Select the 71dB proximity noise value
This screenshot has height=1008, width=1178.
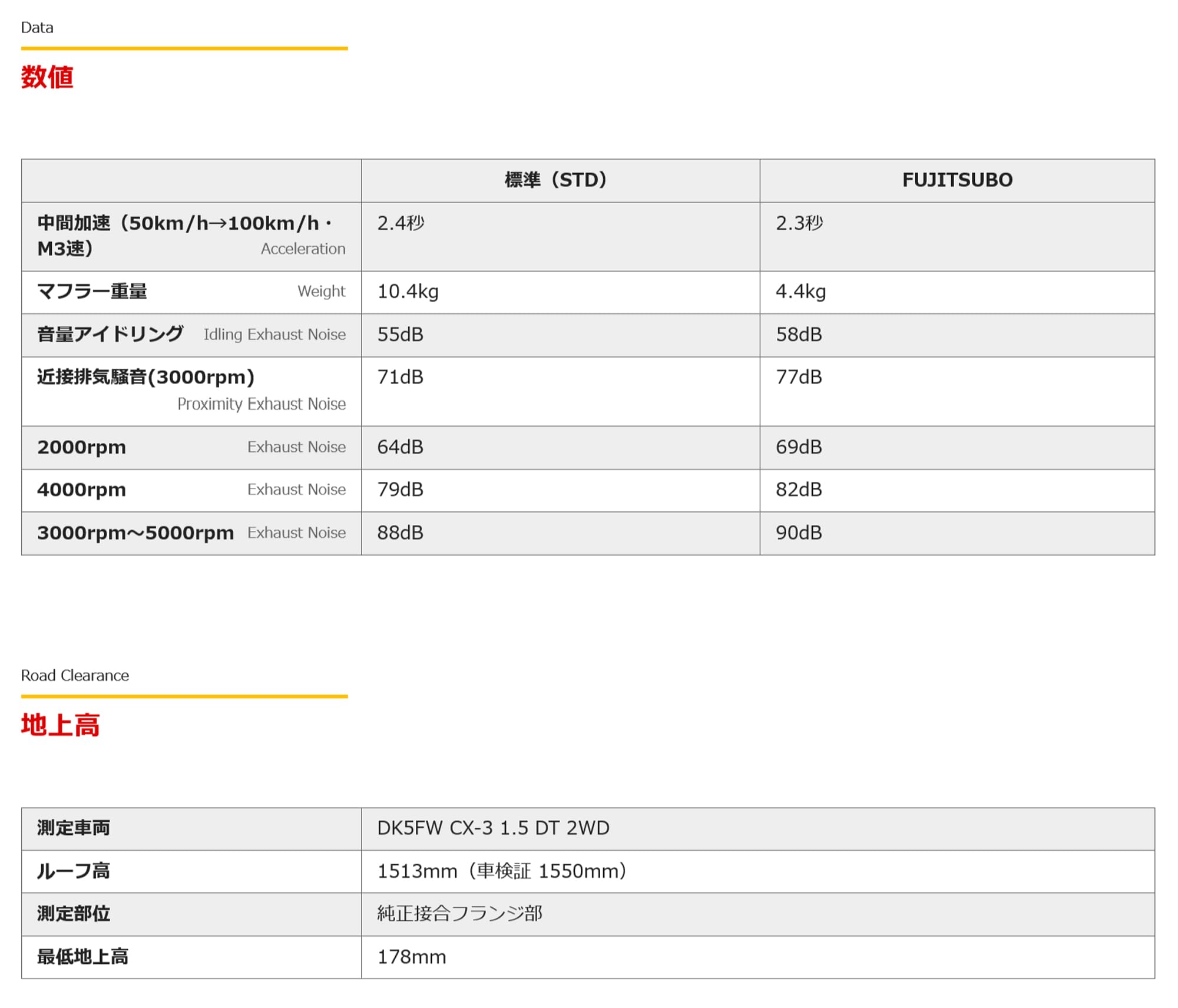(x=400, y=377)
